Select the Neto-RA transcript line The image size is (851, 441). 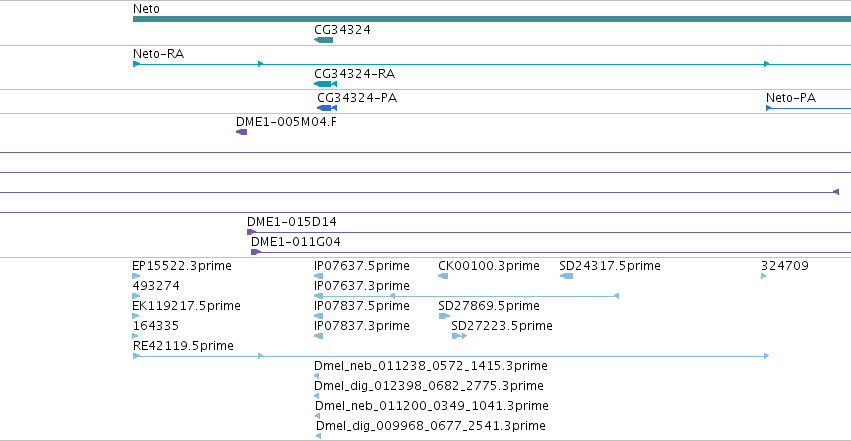(x=492, y=64)
